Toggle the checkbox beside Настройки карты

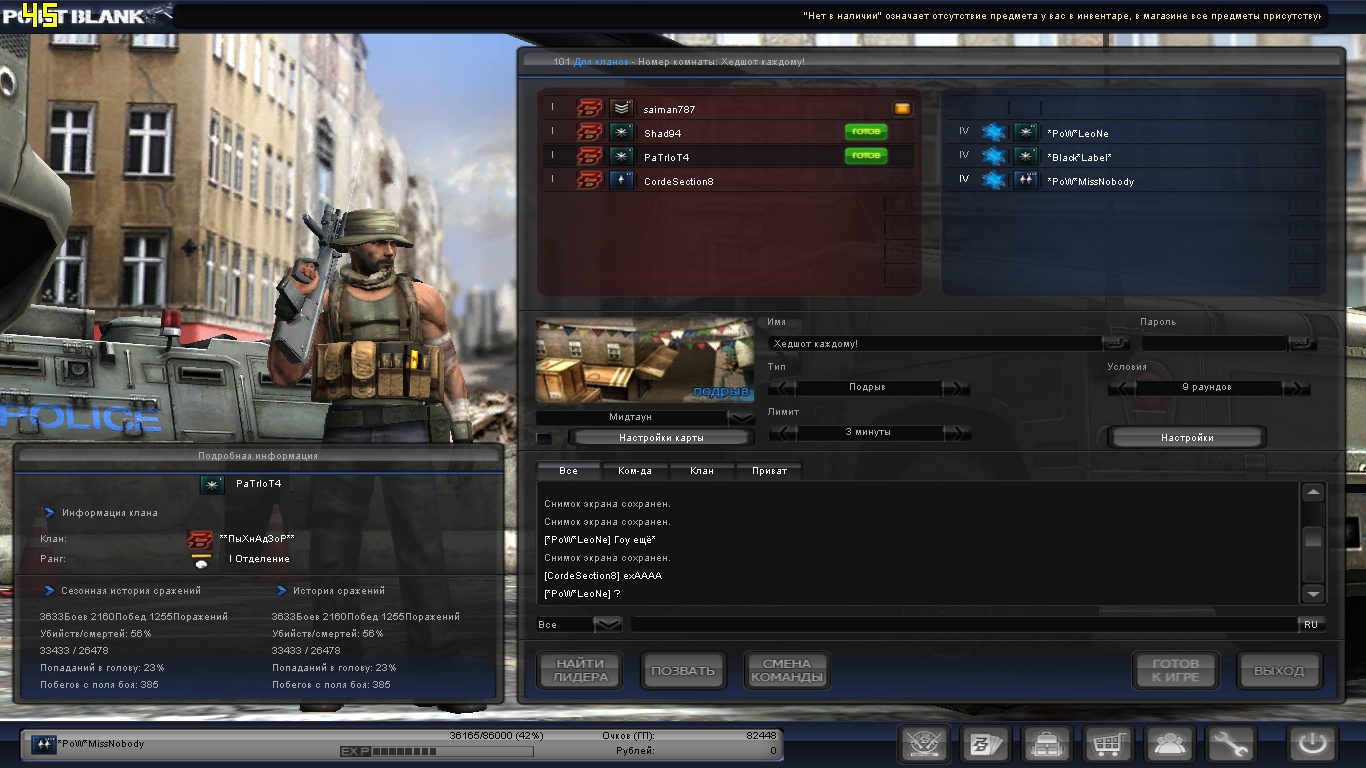(x=544, y=438)
